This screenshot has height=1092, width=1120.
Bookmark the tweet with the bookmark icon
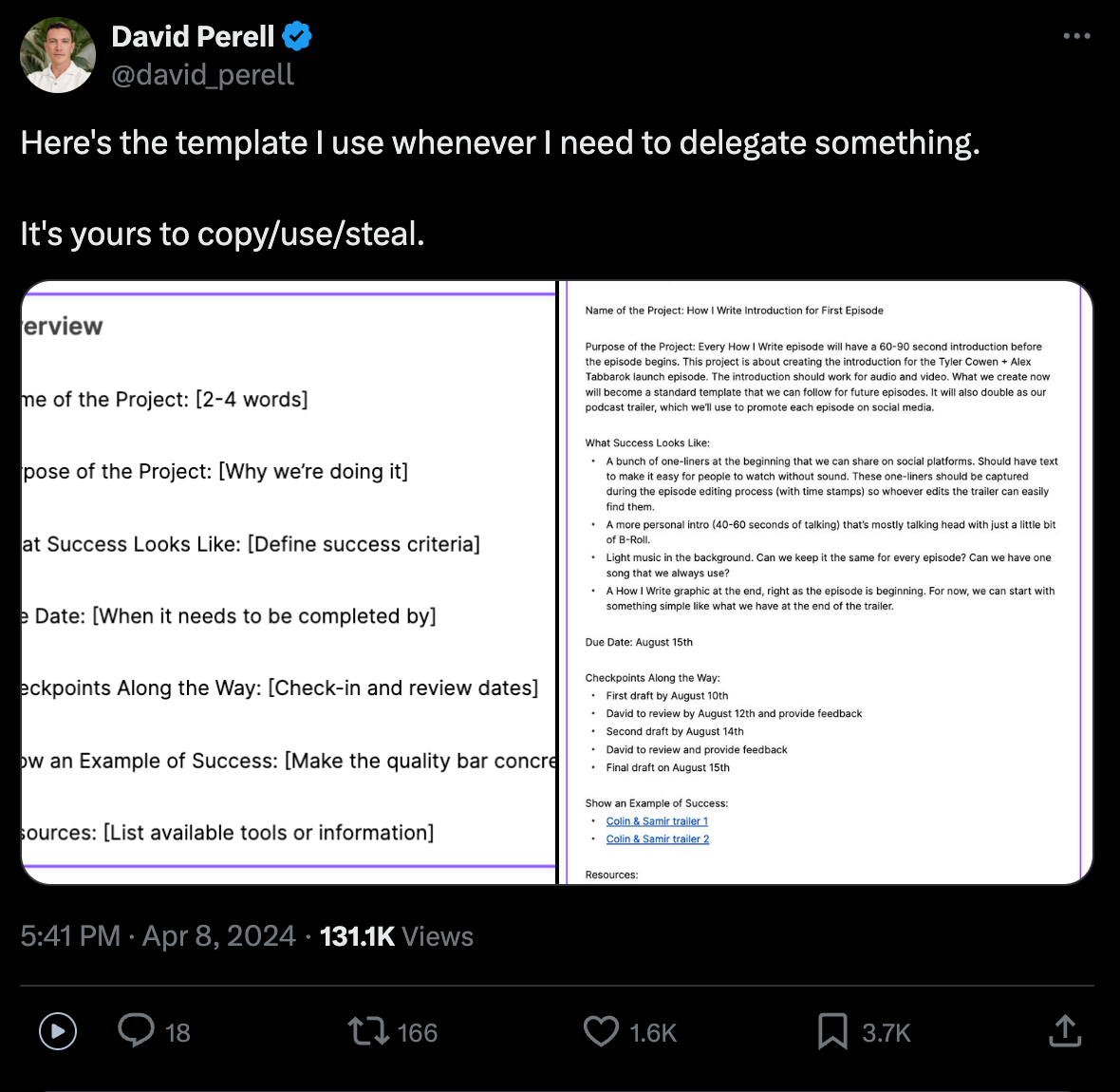pyautogui.click(x=832, y=1031)
